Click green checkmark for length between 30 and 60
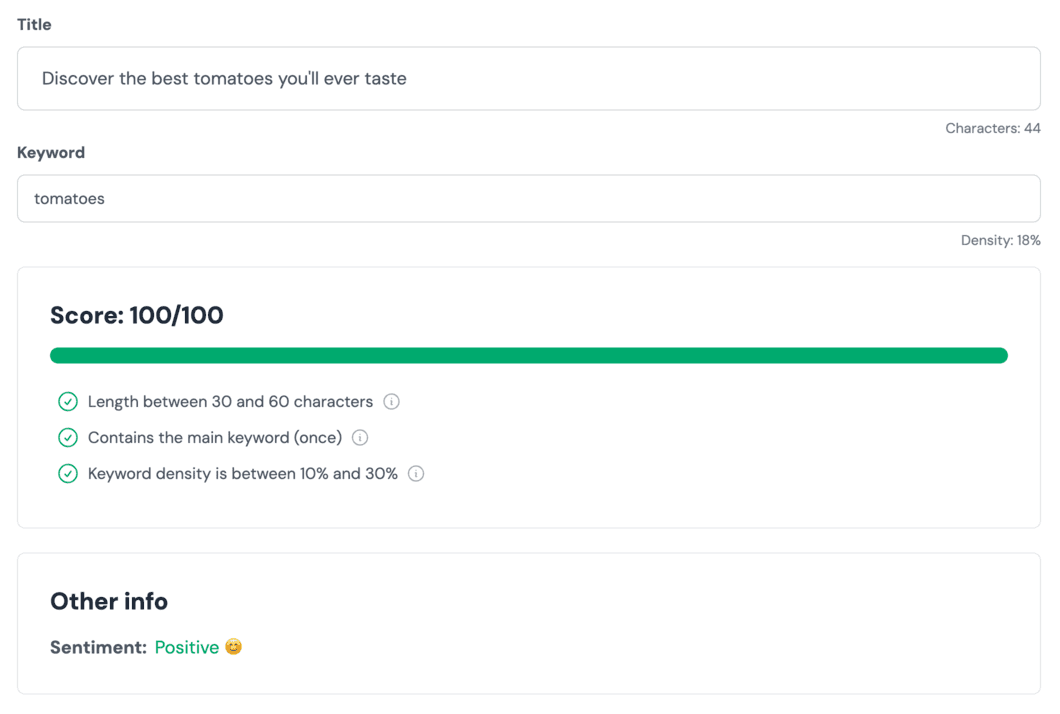1060x714 pixels. click(x=68, y=402)
